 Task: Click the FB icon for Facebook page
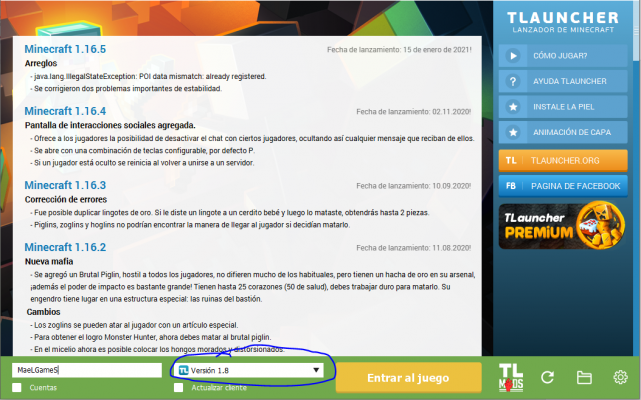pyautogui.click(x=512, y=185)
